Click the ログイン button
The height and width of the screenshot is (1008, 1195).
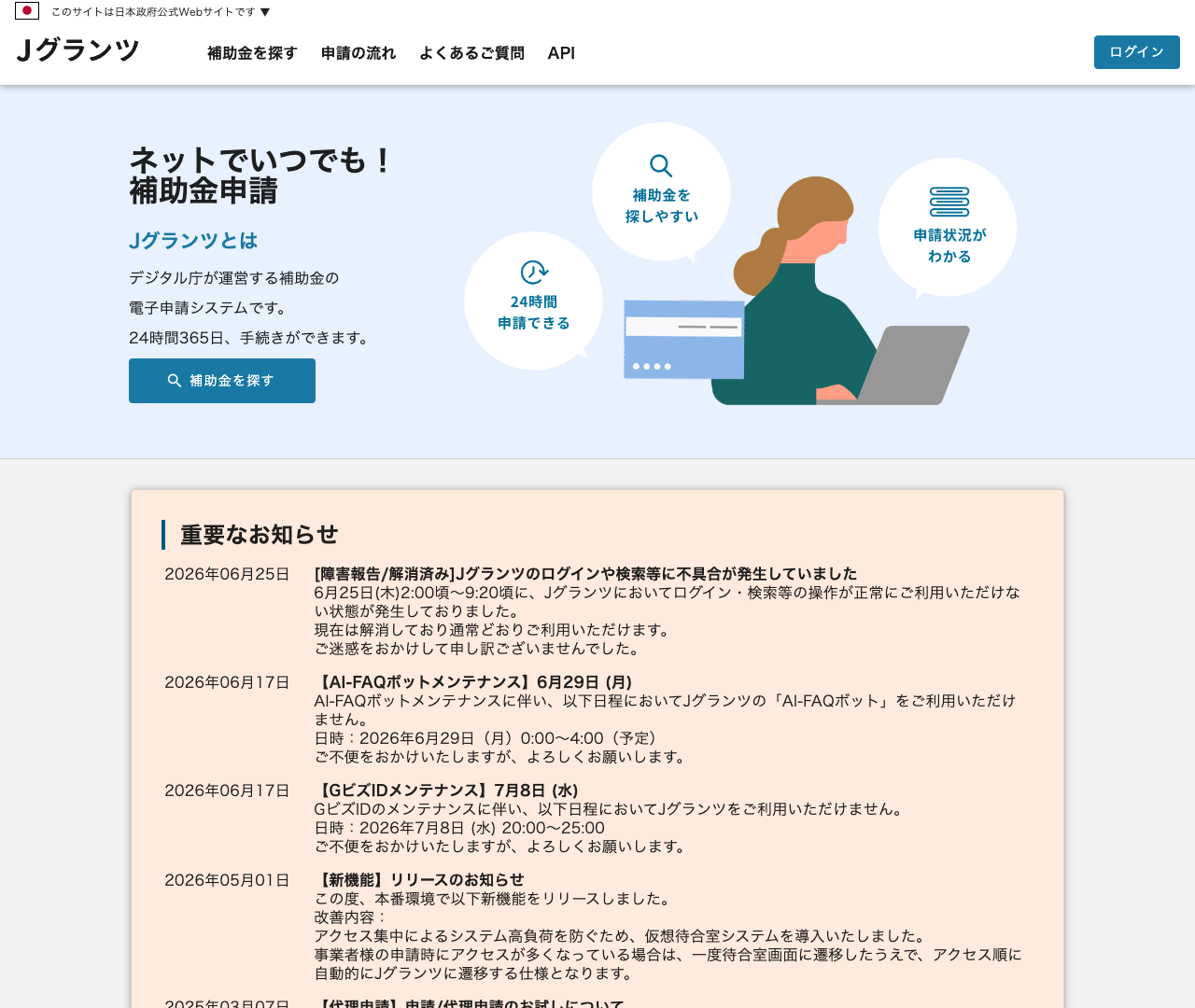tap(1136, 52)
